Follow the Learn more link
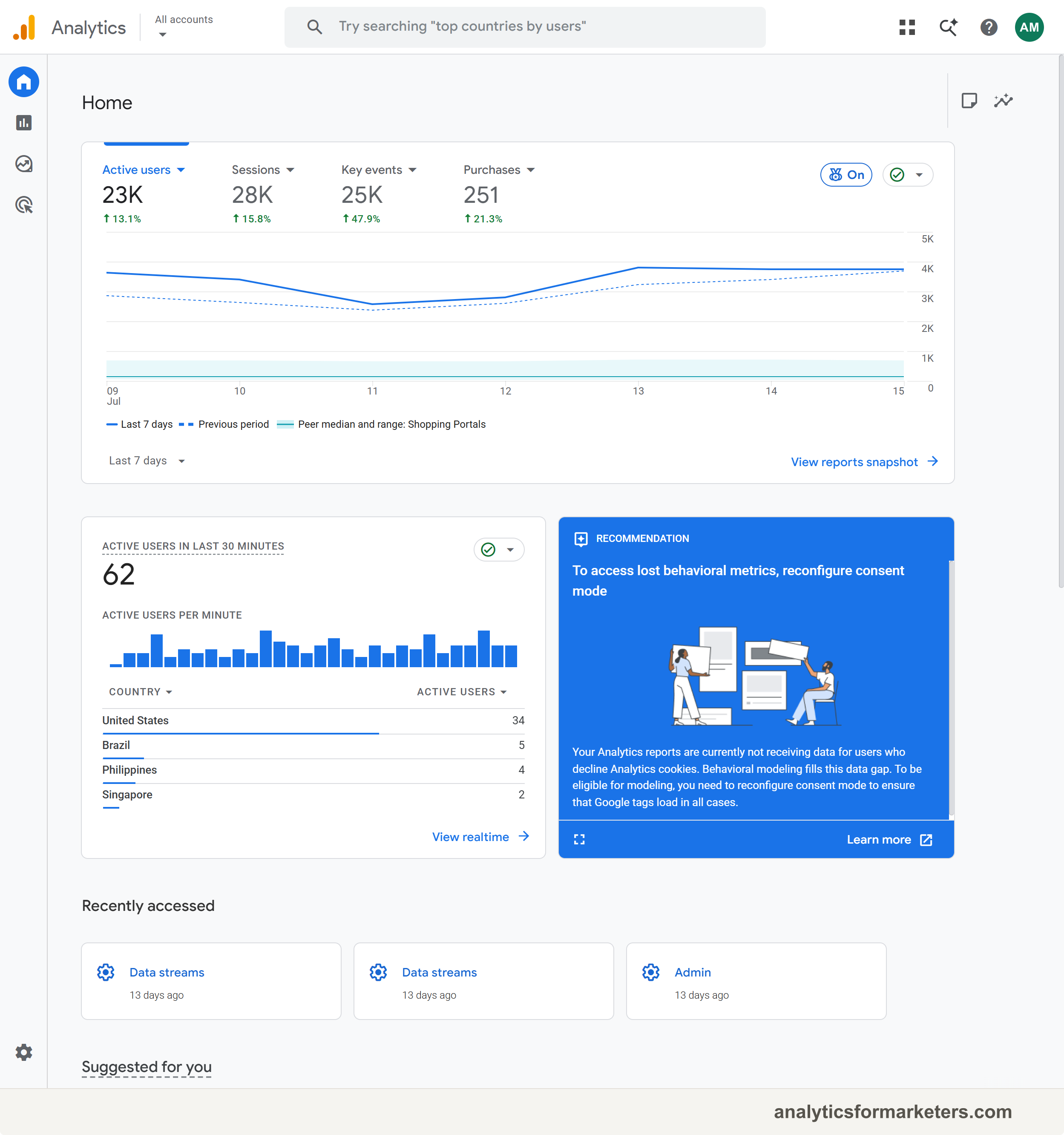The width and height of the screenshot is (1064, 1135). pos(889,840)
